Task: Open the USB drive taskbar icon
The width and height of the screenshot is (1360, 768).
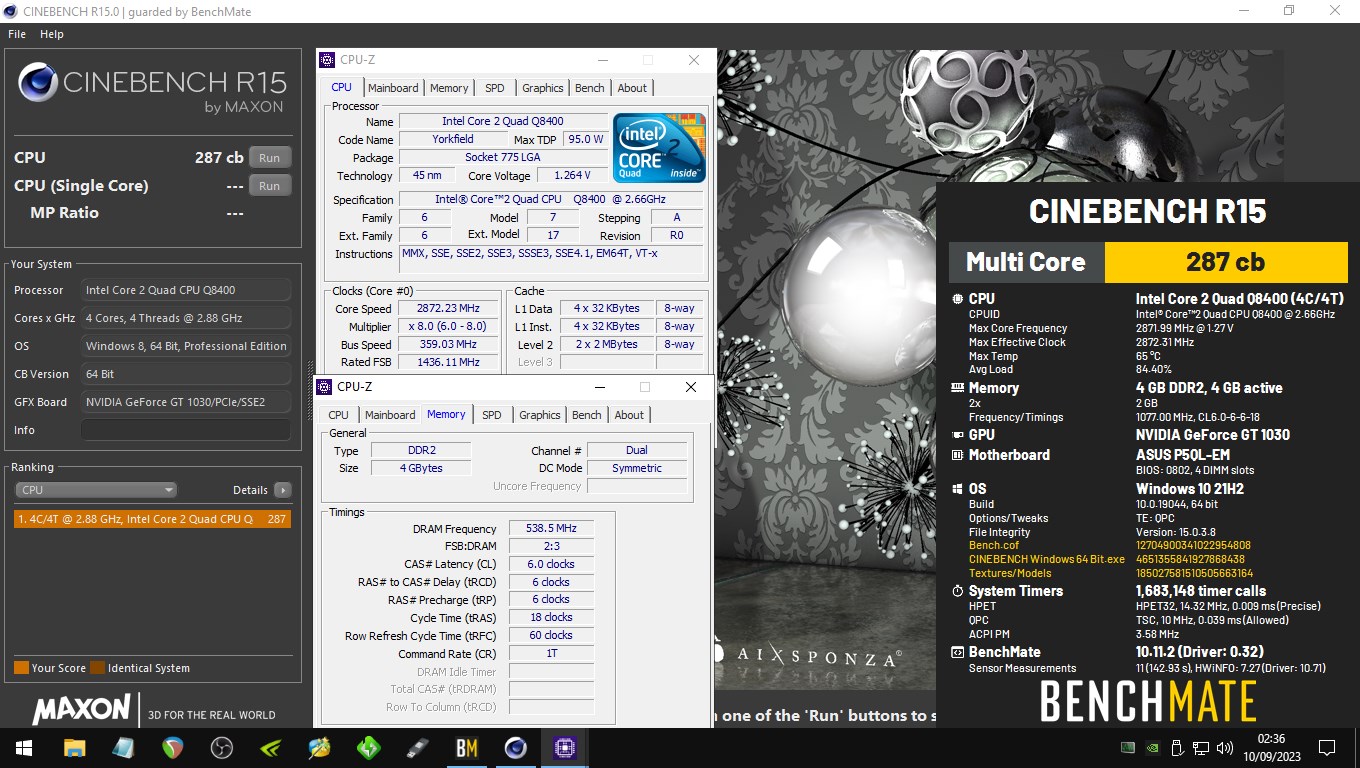Action: [418, 747]
